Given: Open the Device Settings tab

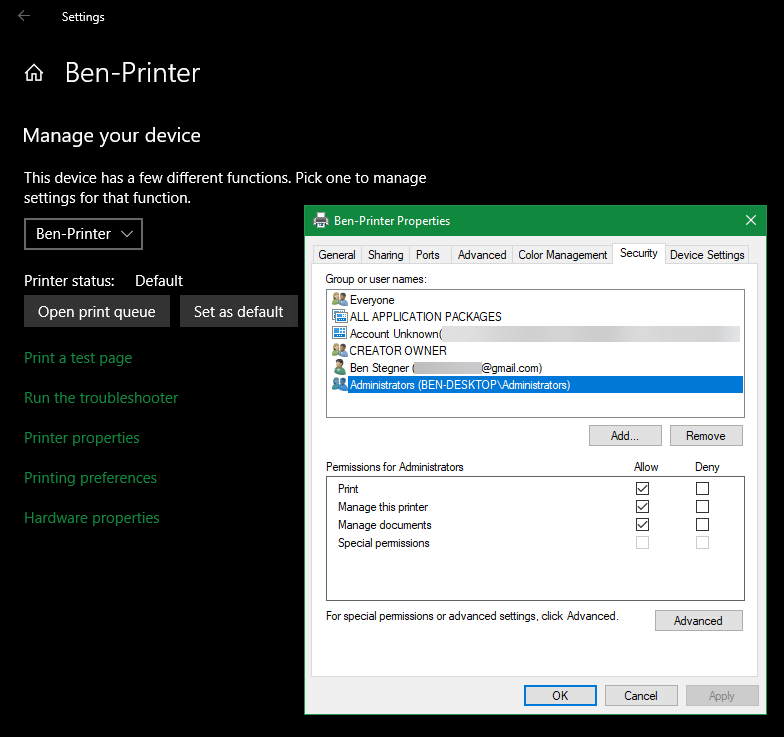Looking at the screenshot, I should [x=707, y=255].
